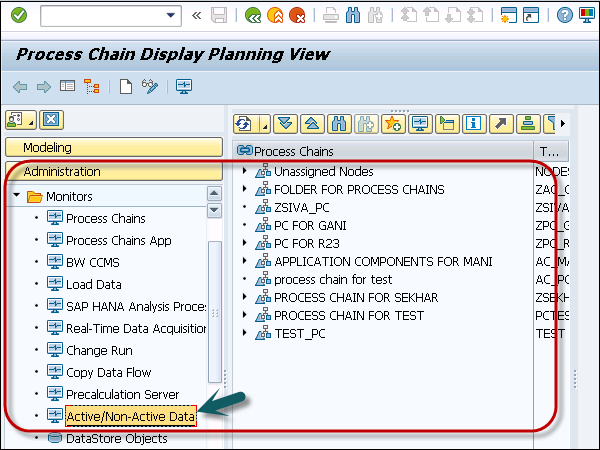Click the Create new document icon

(126, 86)
